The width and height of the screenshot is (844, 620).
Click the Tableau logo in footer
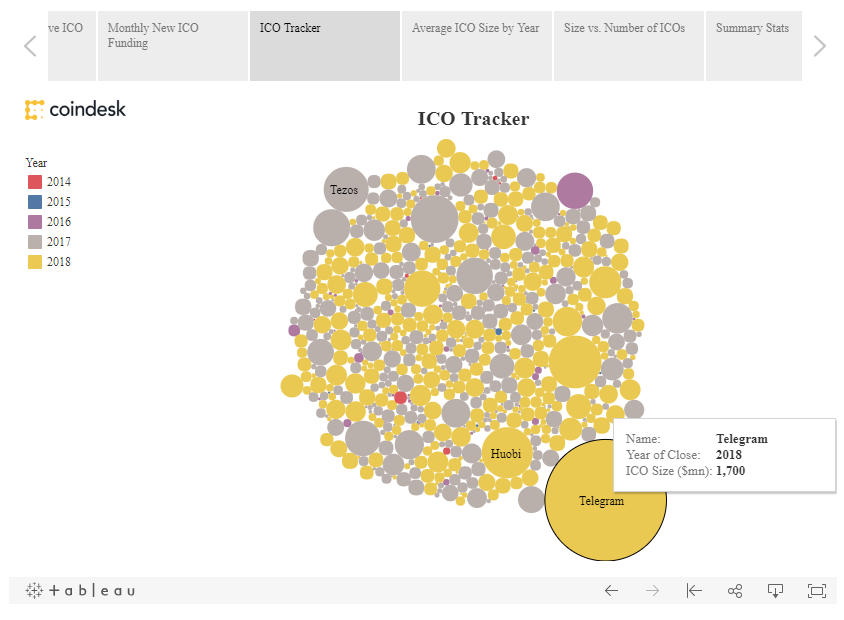pos(81,591)
